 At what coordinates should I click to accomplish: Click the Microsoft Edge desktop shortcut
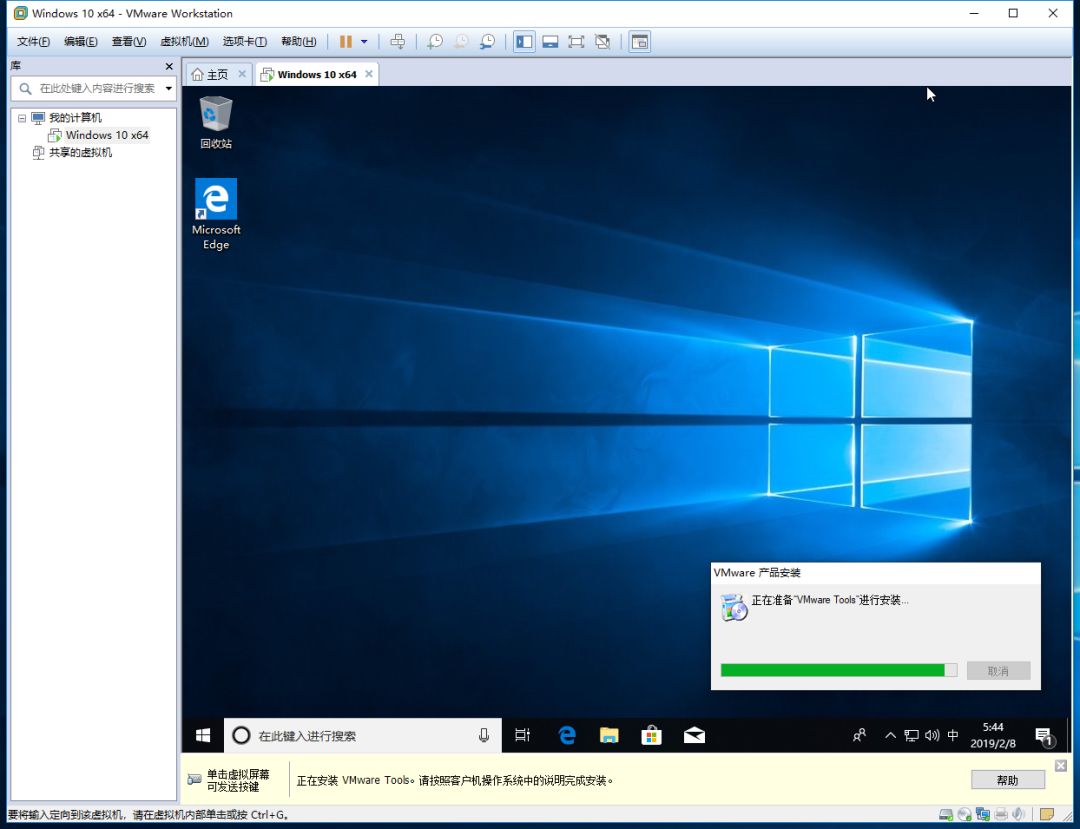point(216,214)
